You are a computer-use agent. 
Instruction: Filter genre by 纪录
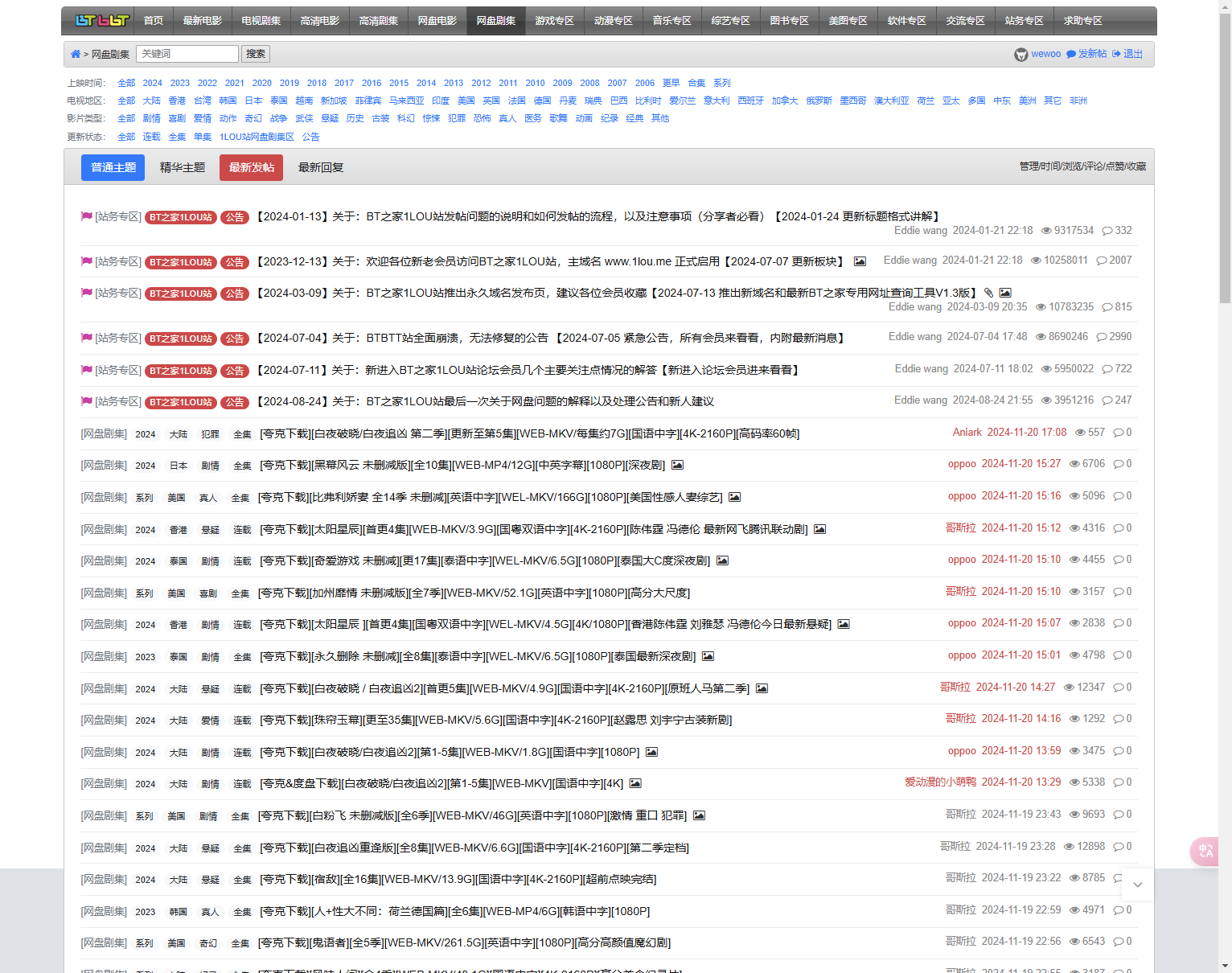[x=610, y=118]
